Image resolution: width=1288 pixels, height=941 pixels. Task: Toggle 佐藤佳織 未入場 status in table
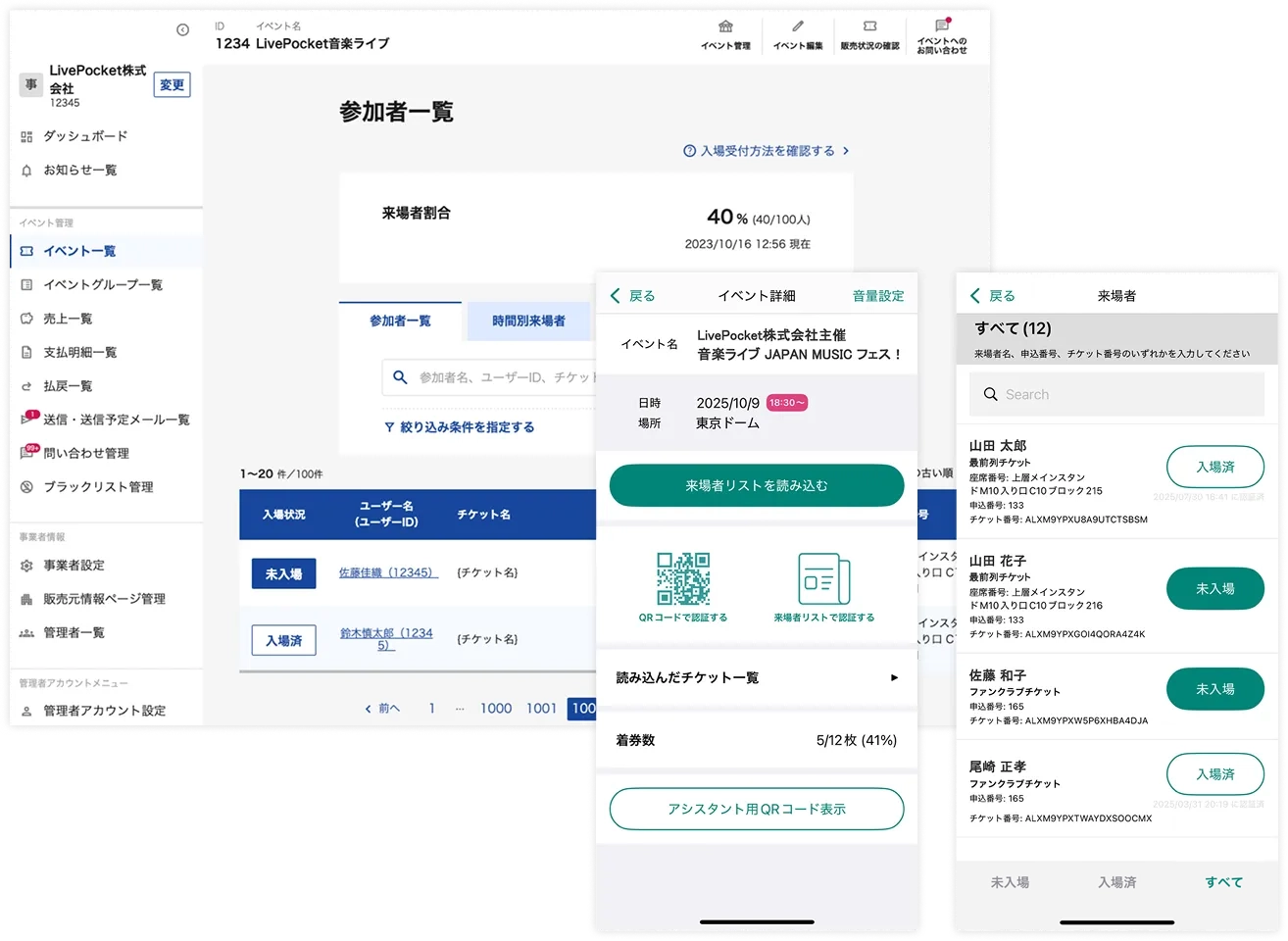[283, 573]
